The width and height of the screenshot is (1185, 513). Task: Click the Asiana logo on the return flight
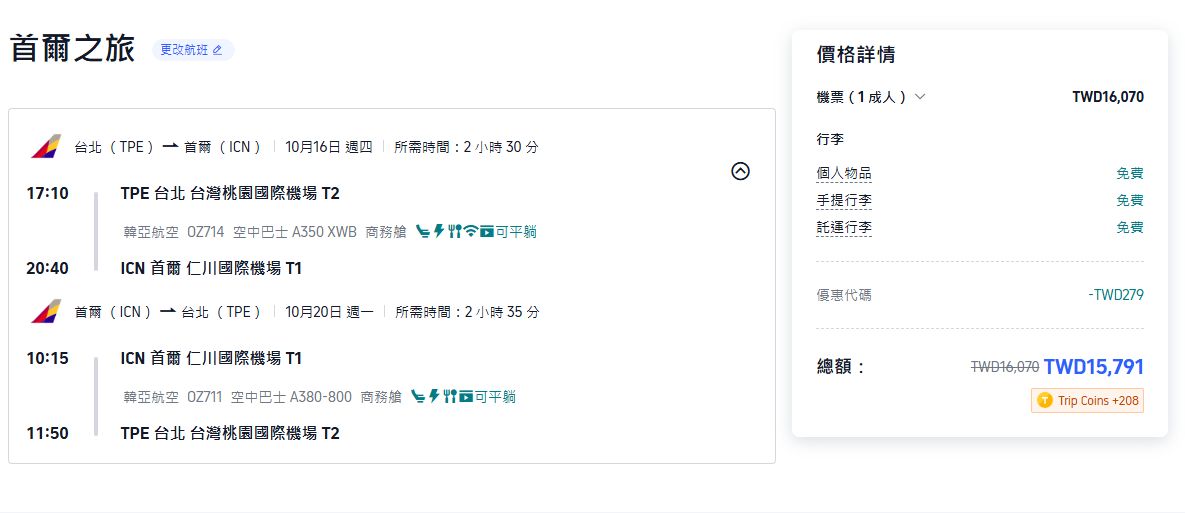45,312
